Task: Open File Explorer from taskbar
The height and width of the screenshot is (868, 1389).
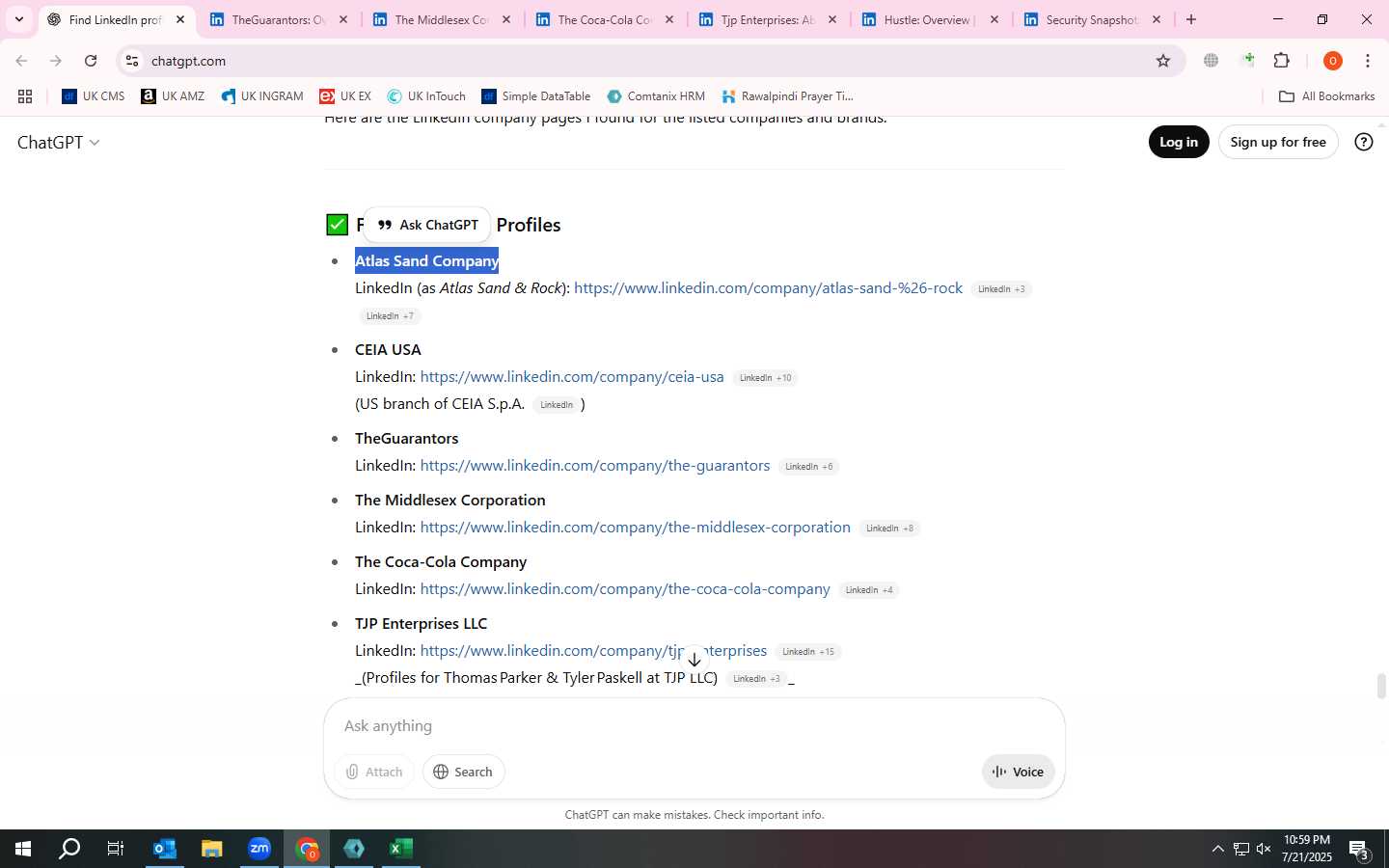Action: (211, 850)
